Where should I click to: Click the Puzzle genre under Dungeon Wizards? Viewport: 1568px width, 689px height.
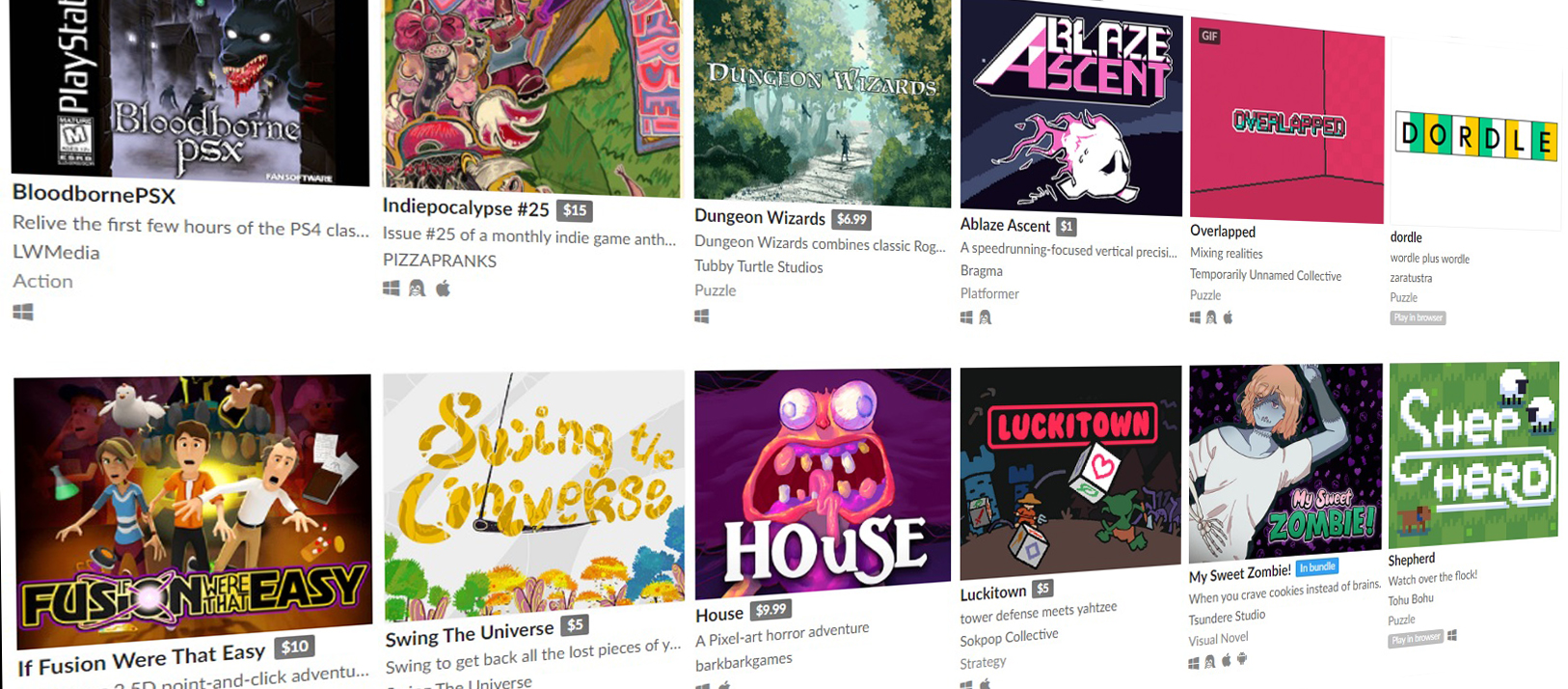pyautogui.click(x=716, y=290)
